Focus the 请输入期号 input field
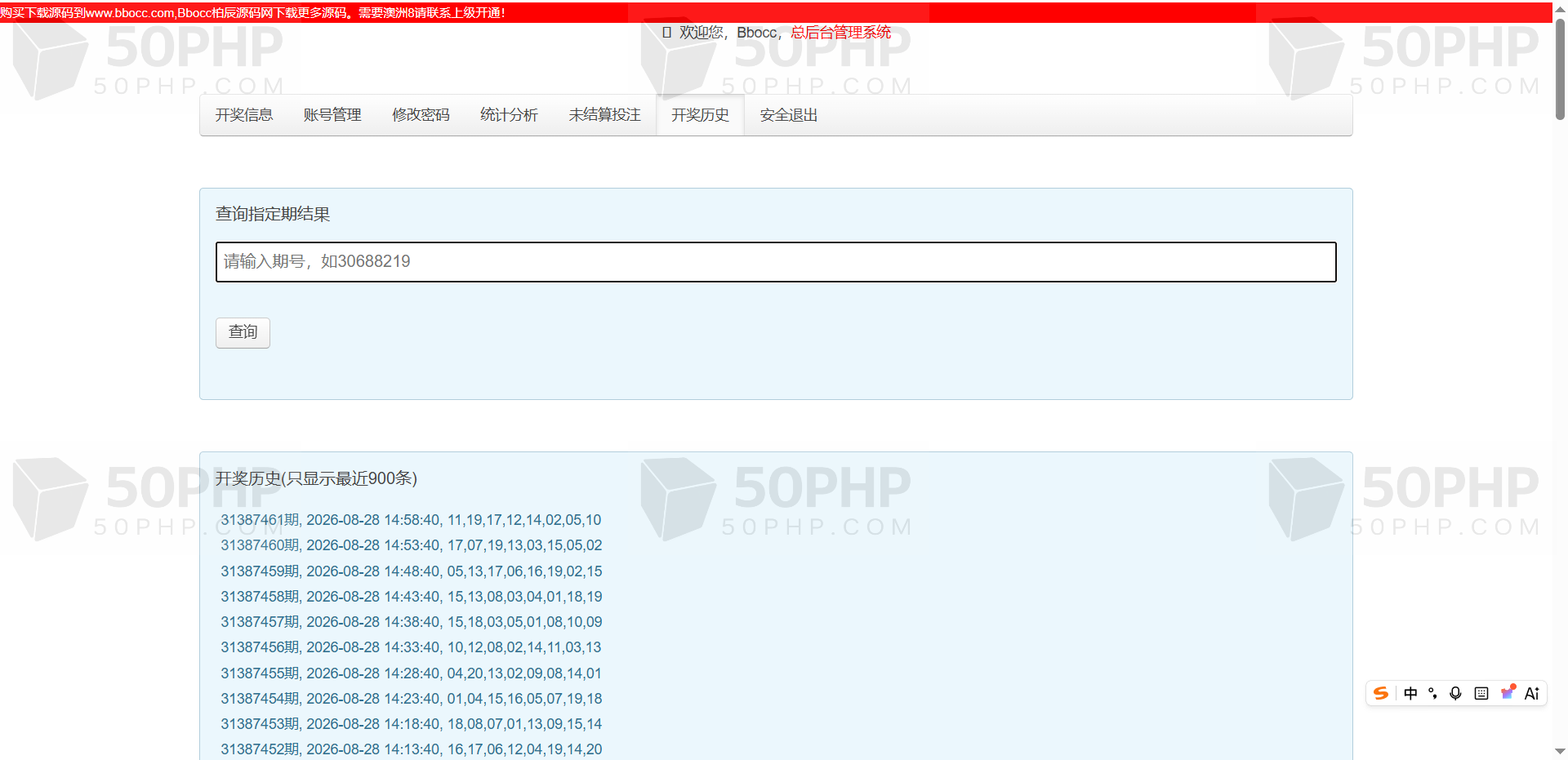1568x760 pixels. [x=776, y=262]
